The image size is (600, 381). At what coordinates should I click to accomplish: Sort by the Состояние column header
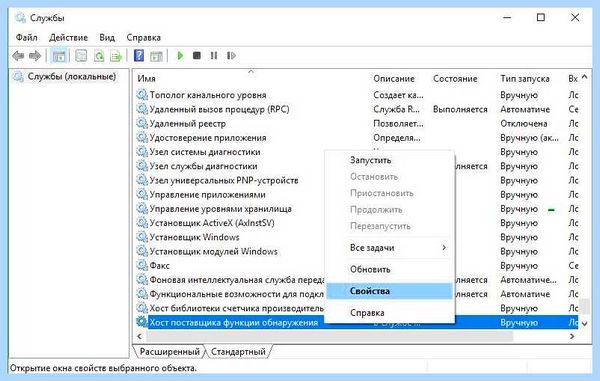(455, 78)
